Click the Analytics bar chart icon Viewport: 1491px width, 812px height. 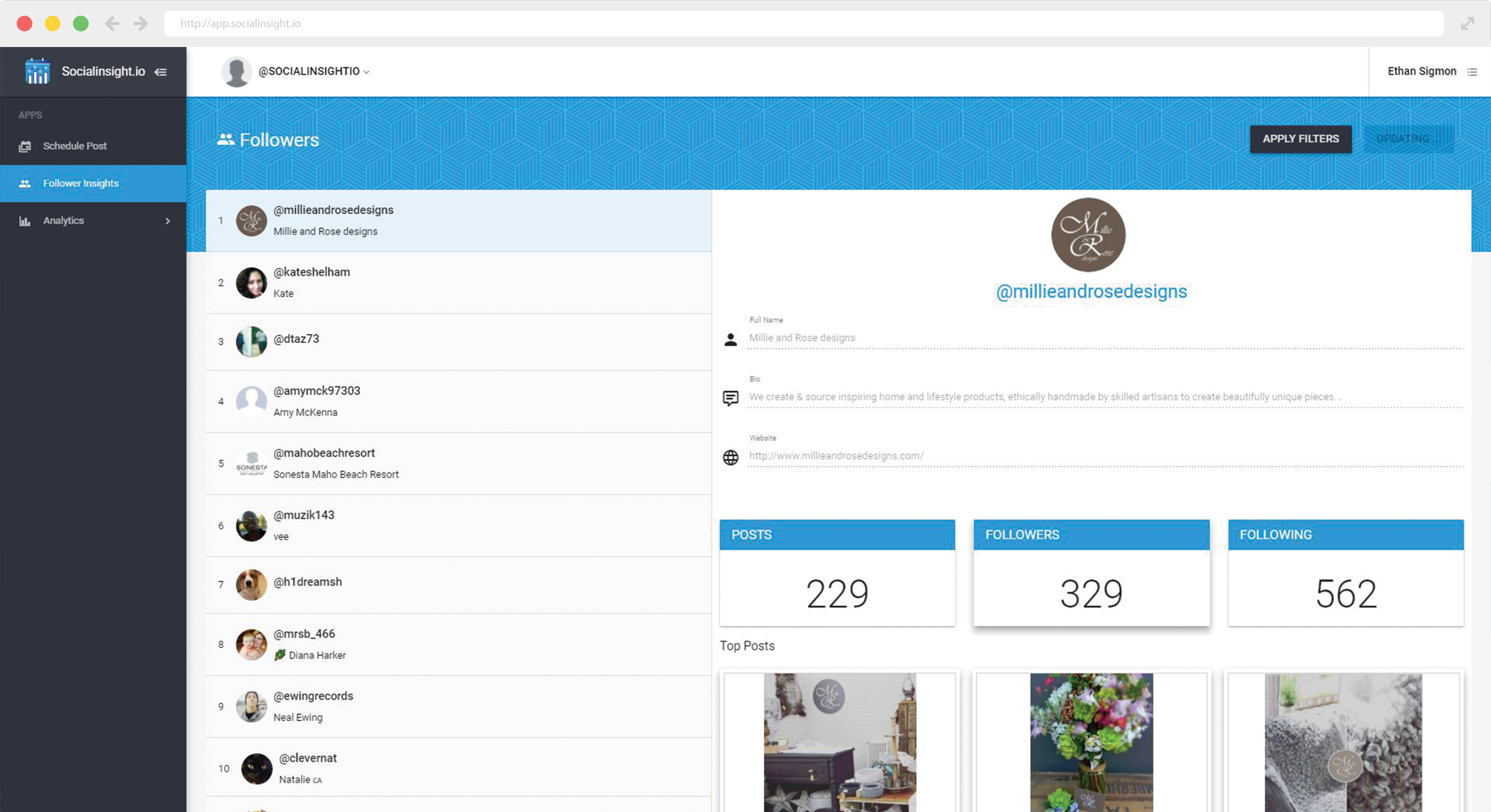[x=25, y=220]
